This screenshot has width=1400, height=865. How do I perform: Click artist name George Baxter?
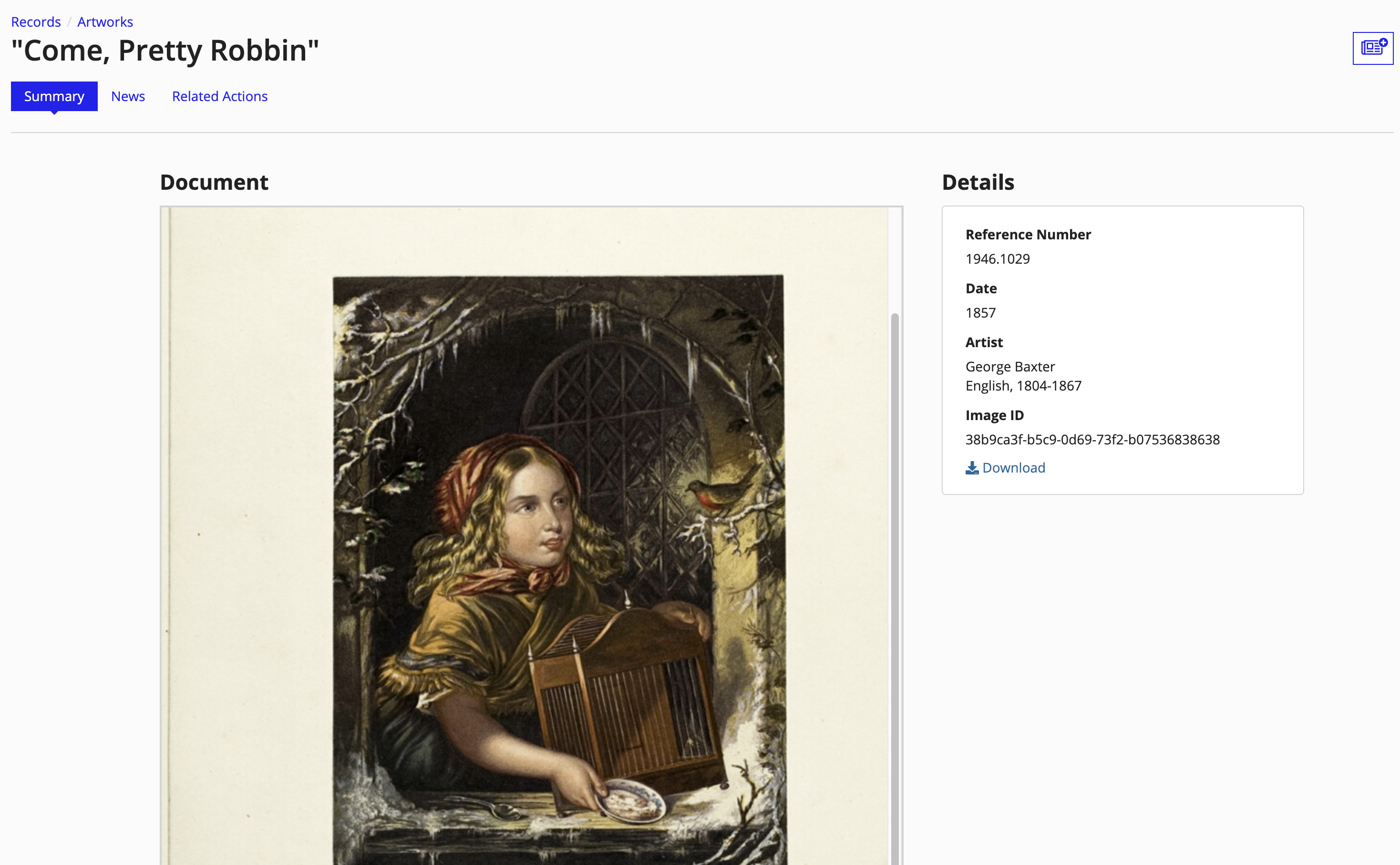pos(1010,367)
